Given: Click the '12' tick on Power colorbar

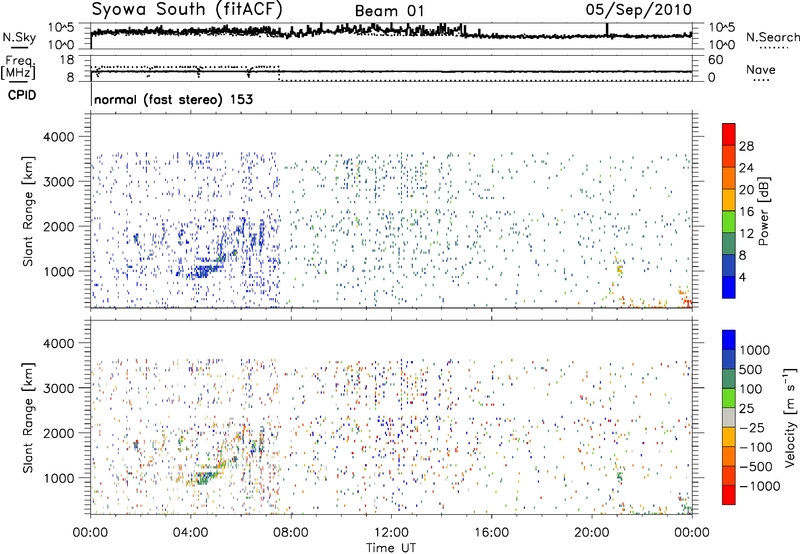Looking at the screenshot, I should (x=746, y=234).
